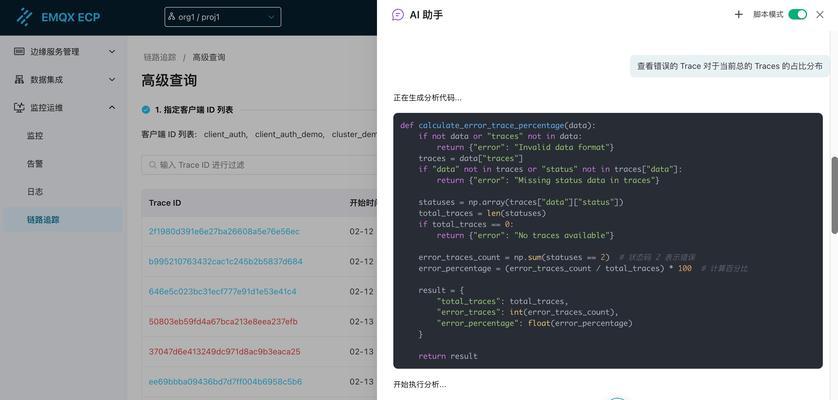This screenshot has width=838, height=400.
Task: Click the generated Python code block
Action: click(x=608, y=241)
